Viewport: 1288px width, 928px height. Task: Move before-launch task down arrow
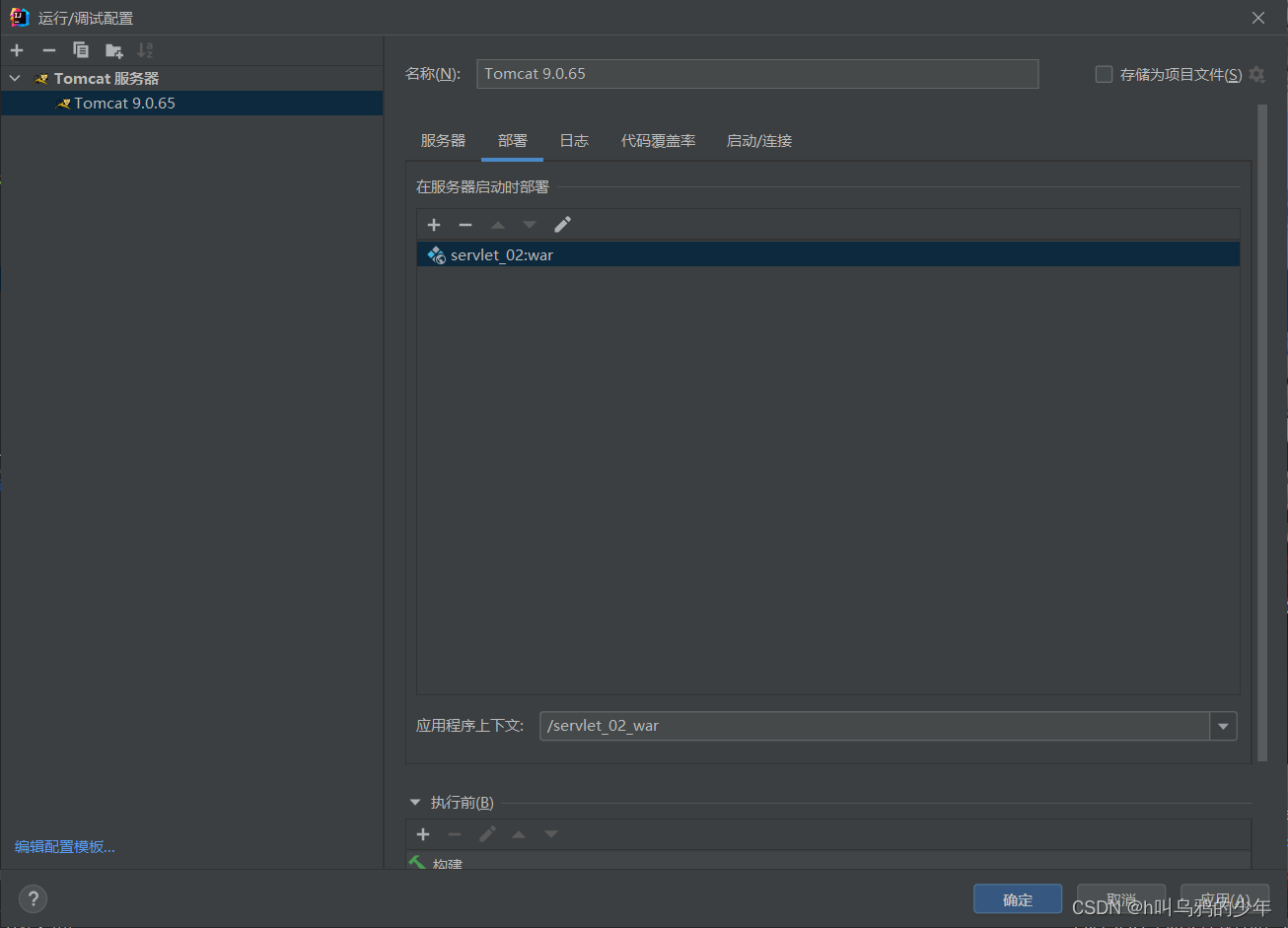(x=551, y=834)
